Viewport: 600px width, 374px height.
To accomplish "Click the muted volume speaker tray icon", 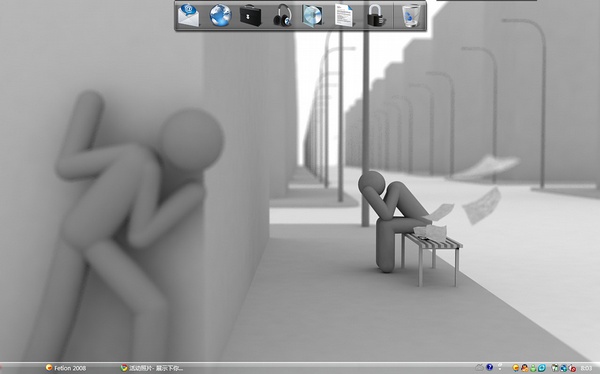I will [x=572, y=367].
